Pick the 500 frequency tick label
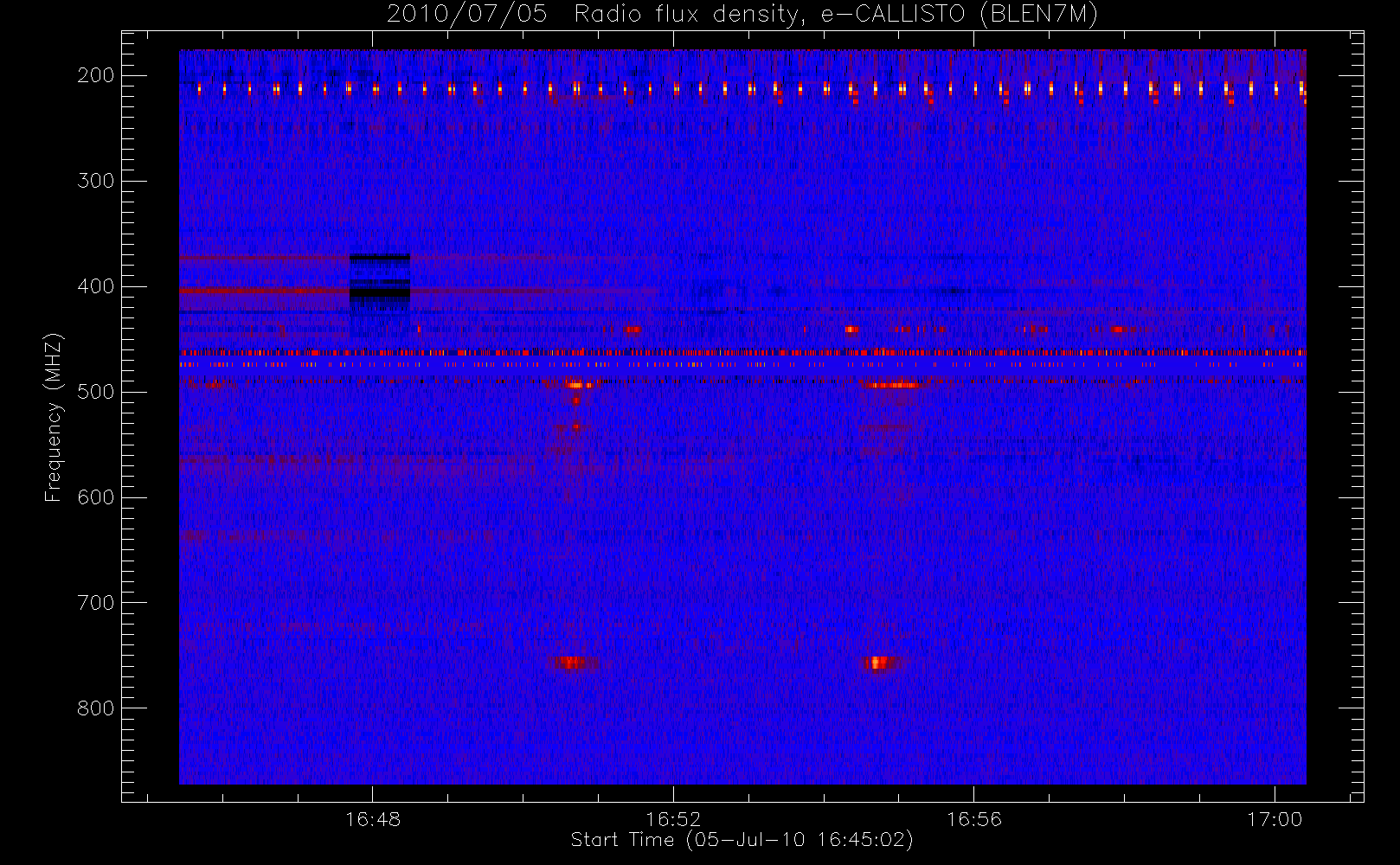This screenshot has width=1400, height=865. pyautogui.click(x=96, y=392)
